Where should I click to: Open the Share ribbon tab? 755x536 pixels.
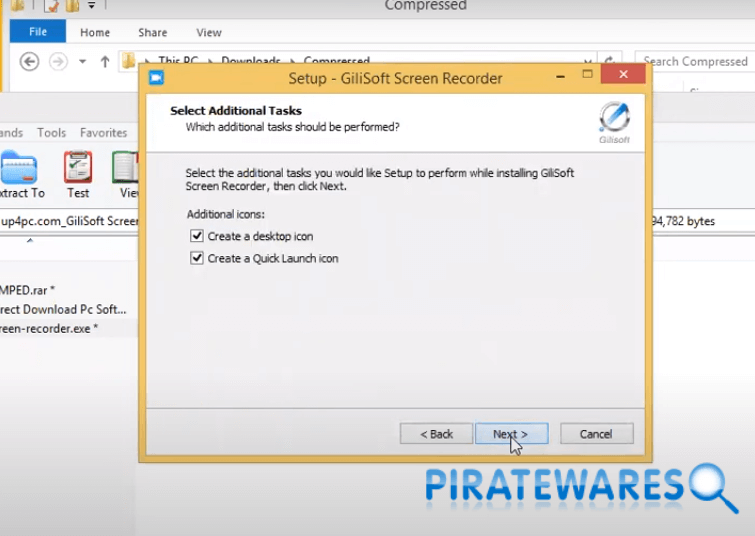[153, 32]
